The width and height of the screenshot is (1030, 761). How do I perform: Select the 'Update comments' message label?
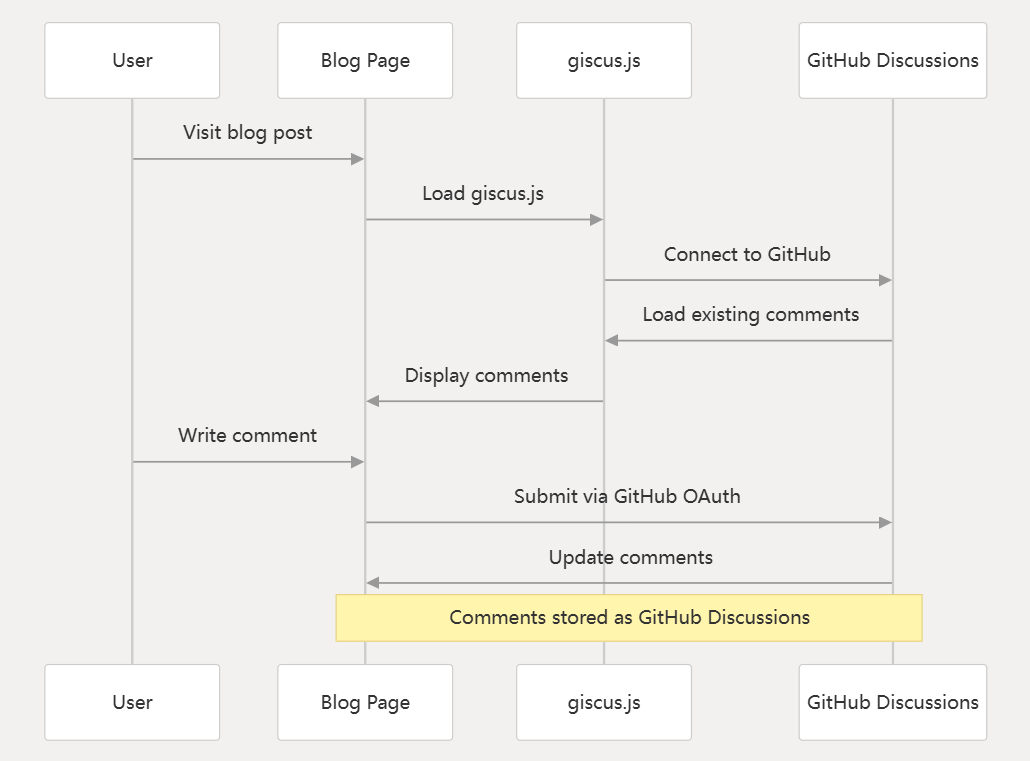(631, 557)
